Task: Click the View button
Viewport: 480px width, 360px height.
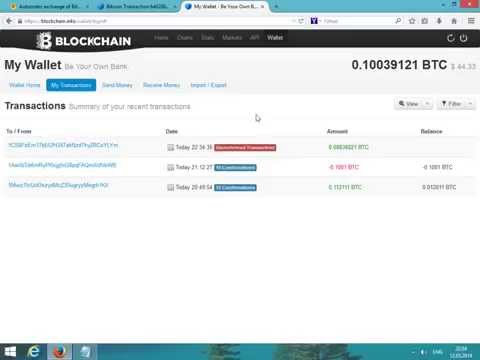Action: [409, 104]
